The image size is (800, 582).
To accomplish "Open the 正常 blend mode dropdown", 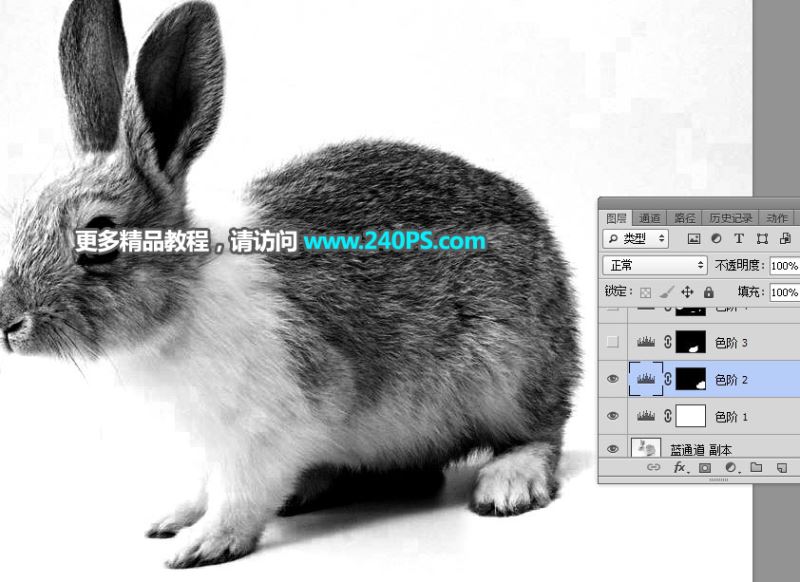I will pos(655,265).
